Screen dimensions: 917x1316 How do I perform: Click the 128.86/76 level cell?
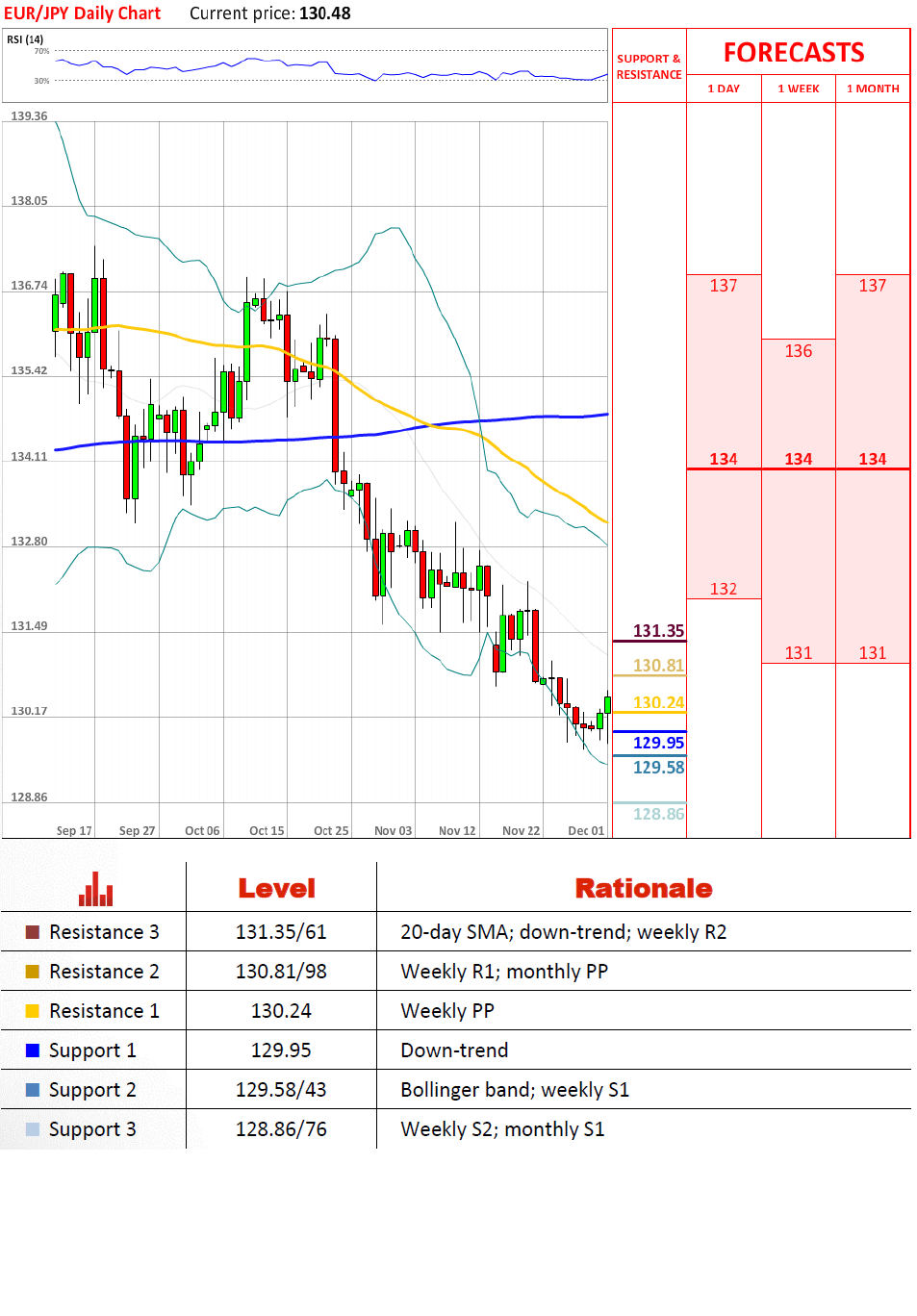281,1129
